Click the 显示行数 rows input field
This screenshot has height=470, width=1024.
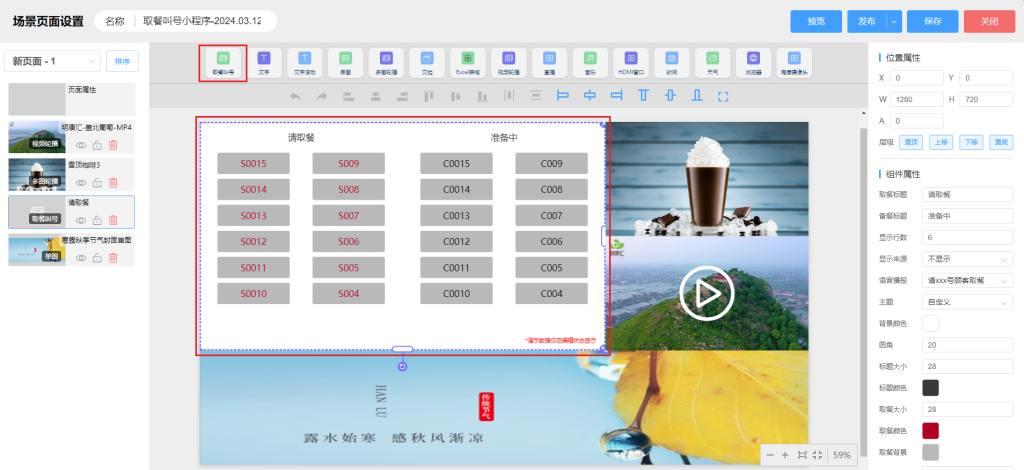click(x=967, y=238)
